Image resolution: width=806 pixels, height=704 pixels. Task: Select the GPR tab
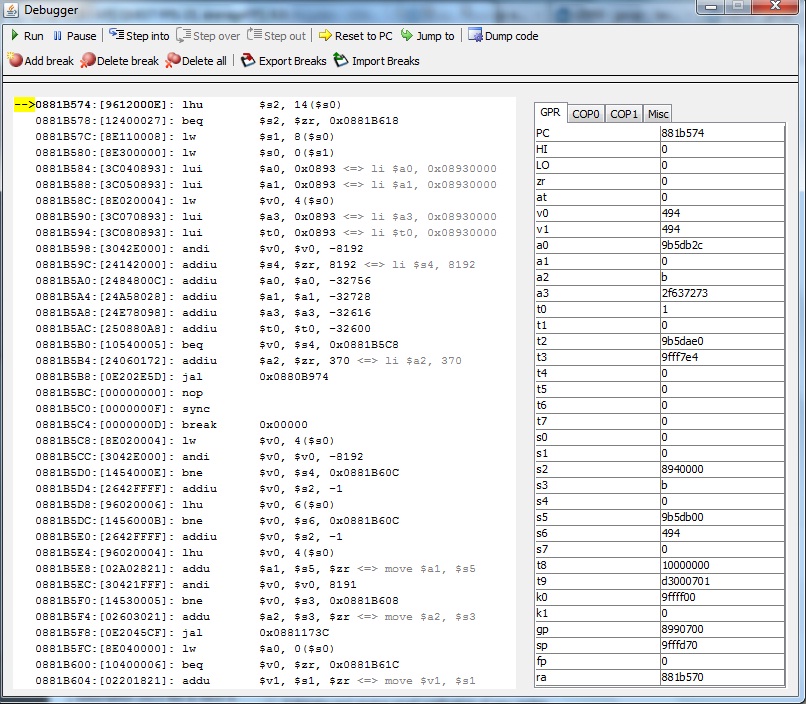tap(550, 113)
